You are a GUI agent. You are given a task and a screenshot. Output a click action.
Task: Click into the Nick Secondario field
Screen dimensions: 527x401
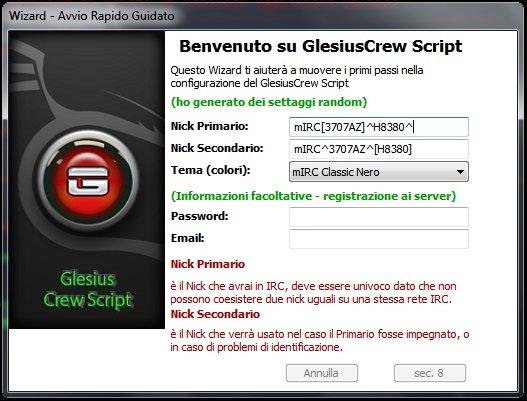pos(378,149)
